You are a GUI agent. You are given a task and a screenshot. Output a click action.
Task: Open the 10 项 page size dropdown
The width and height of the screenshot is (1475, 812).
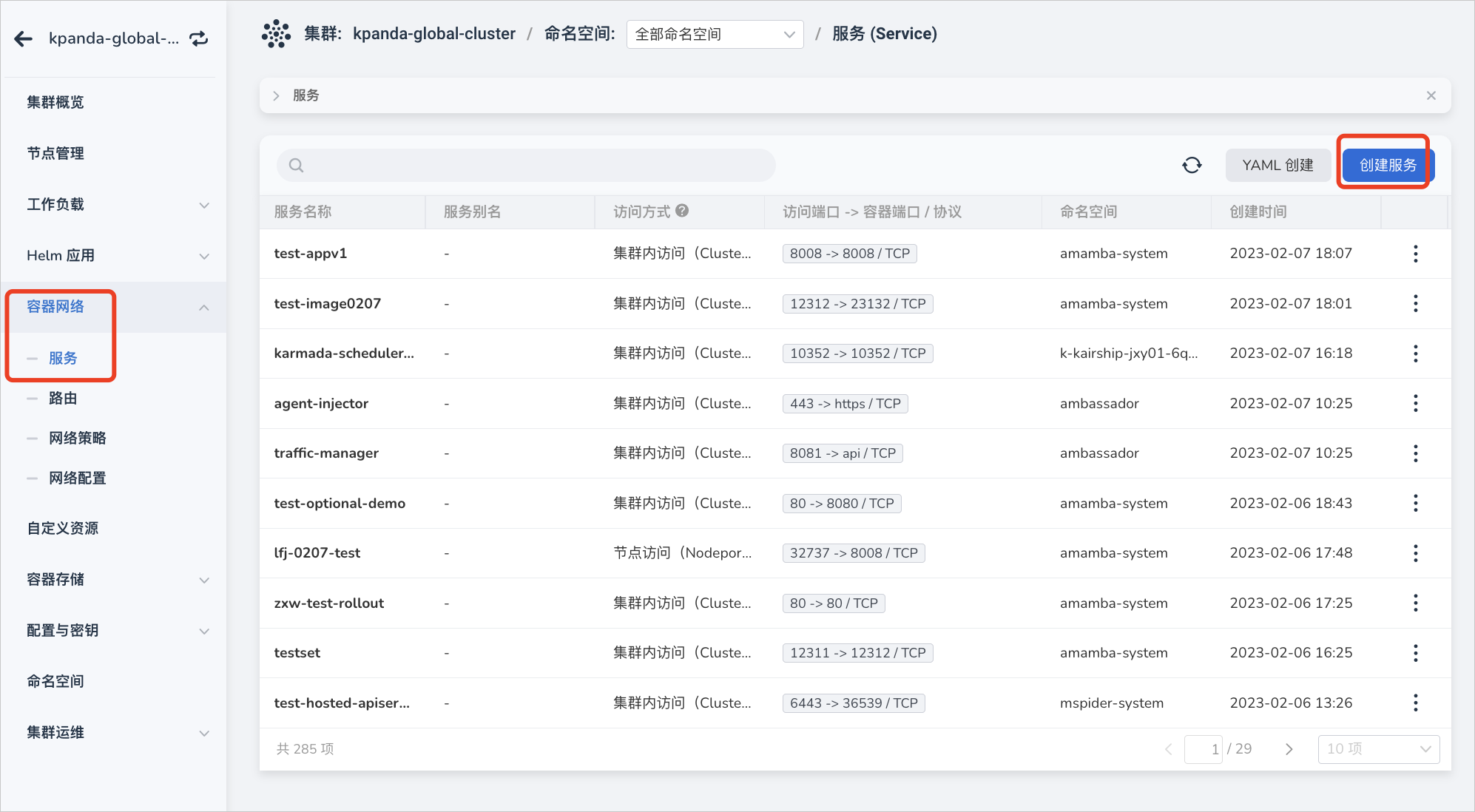click(x=1378, y=749)
